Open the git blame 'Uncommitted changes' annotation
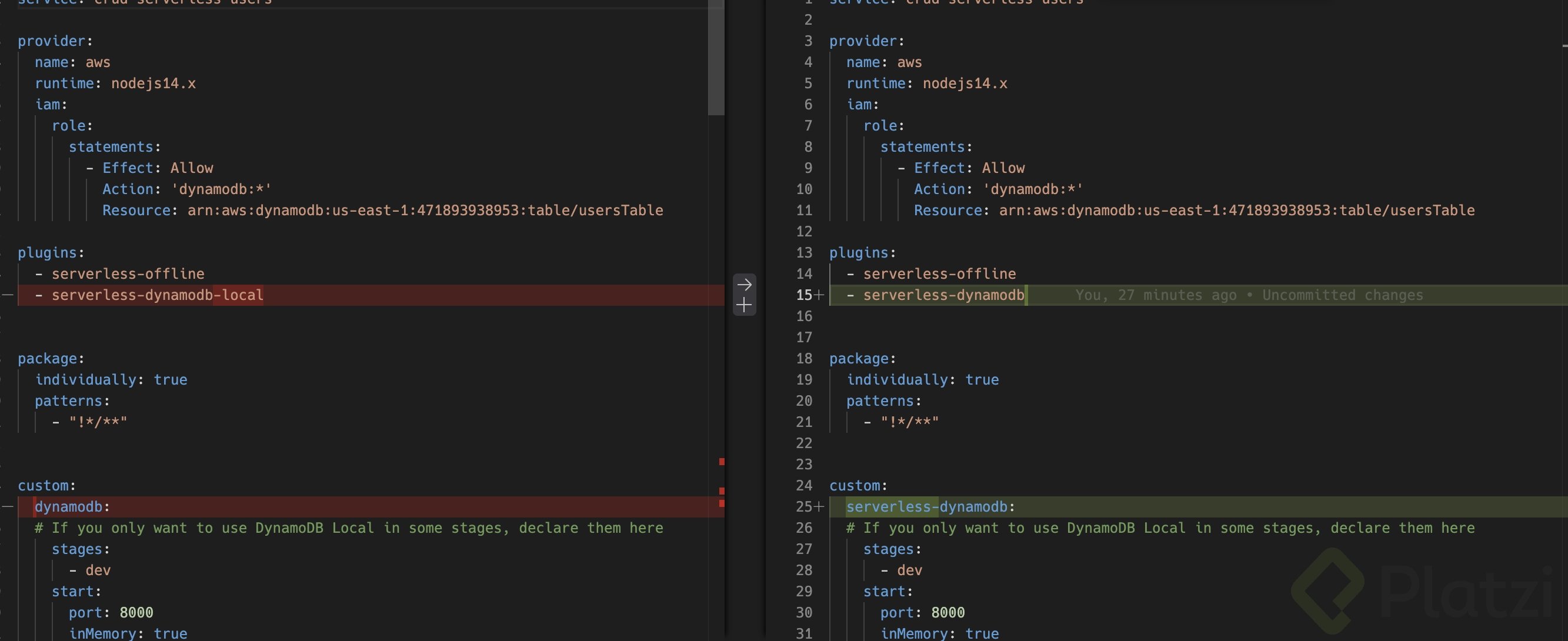The height and width of the screenshot is (641, 1568). click(x=1249, y=295)
